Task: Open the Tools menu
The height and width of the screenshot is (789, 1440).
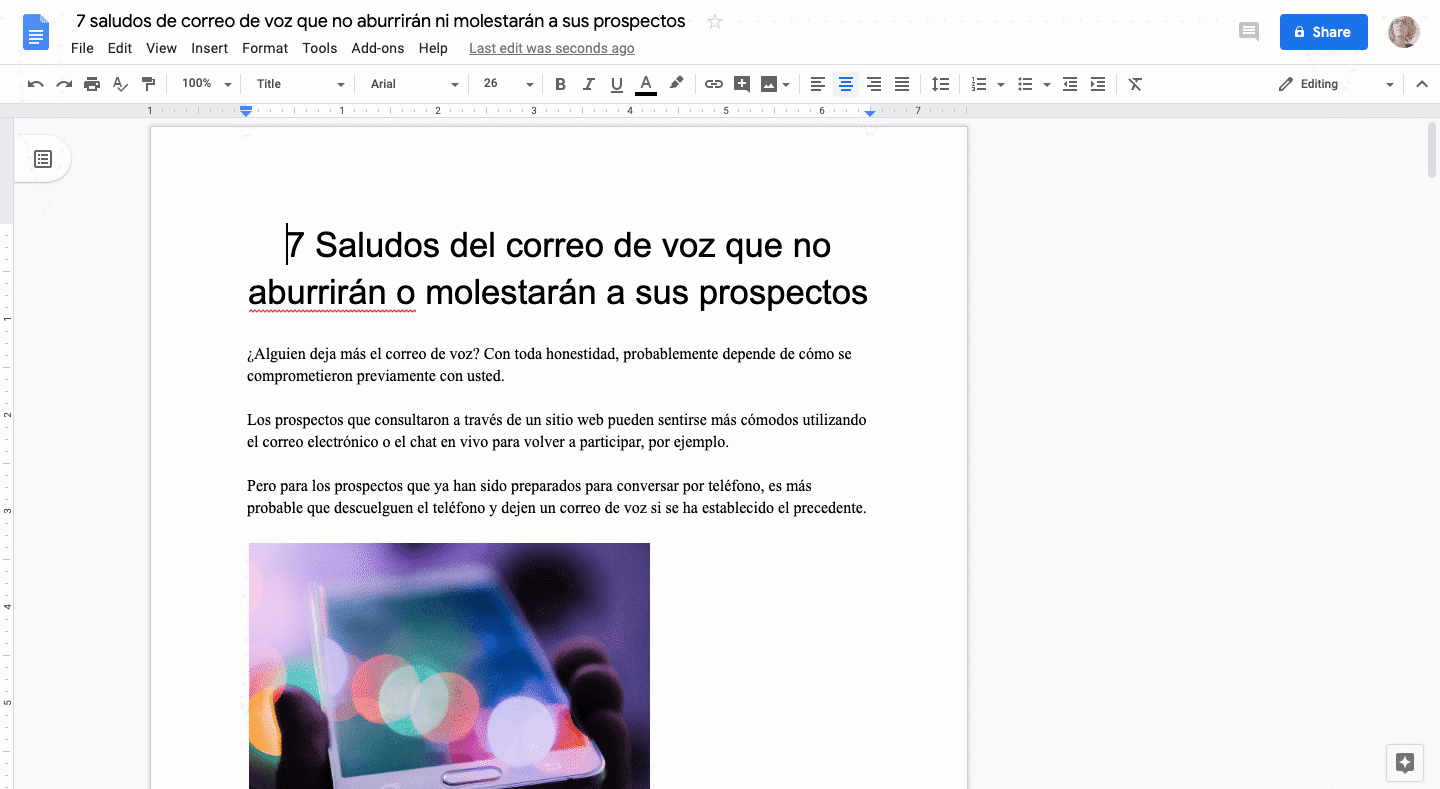Action: point(320,48)
